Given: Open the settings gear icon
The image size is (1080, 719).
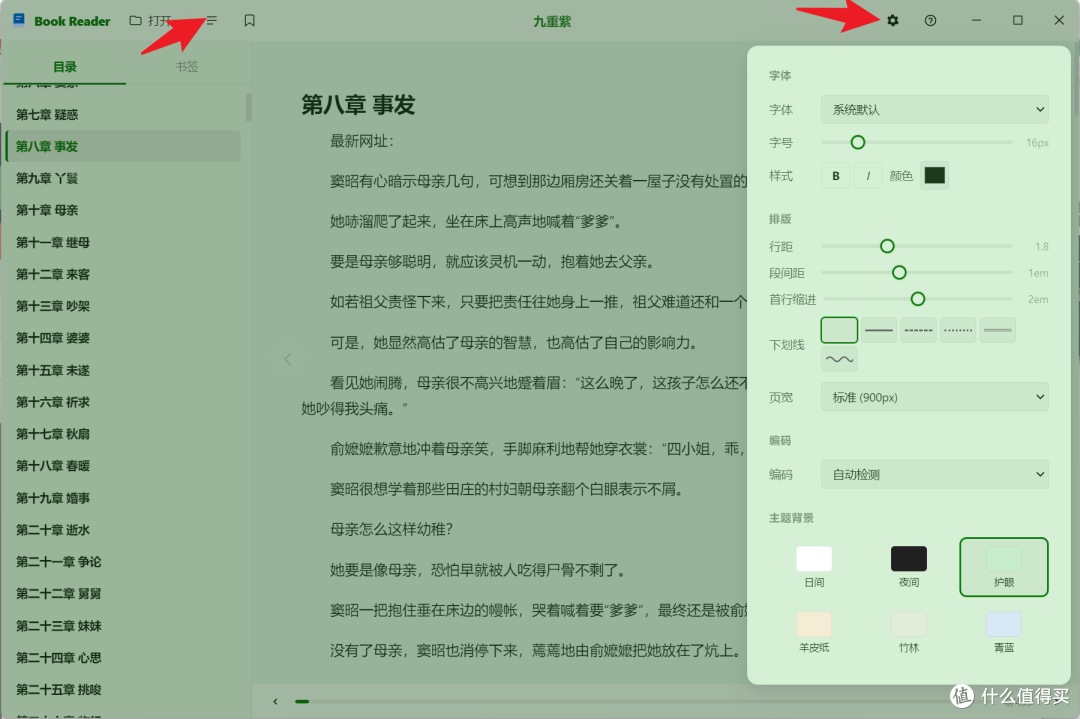Looking at the screenshot, I should [x=893, y=21].
